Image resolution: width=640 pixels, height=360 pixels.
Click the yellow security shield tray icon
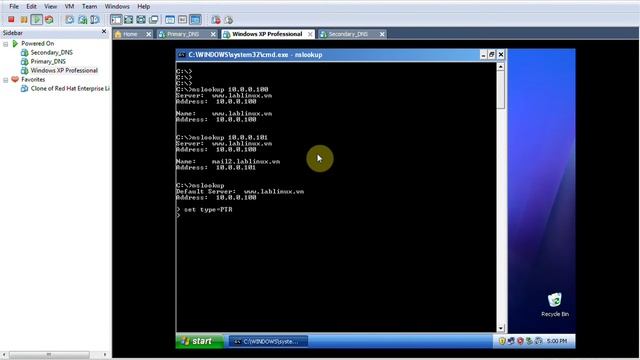502,341
